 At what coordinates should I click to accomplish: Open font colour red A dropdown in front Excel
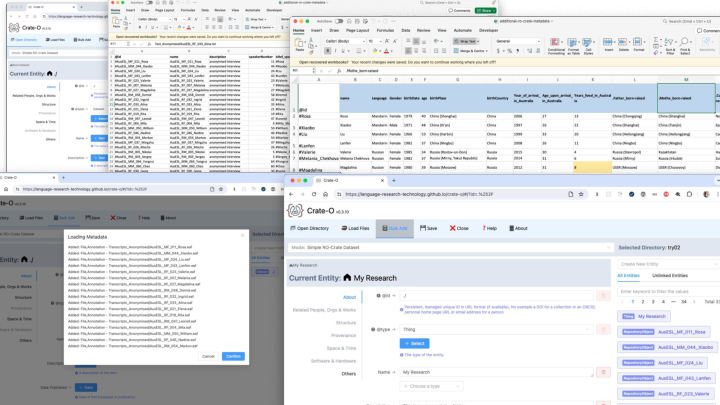(392, 51)
